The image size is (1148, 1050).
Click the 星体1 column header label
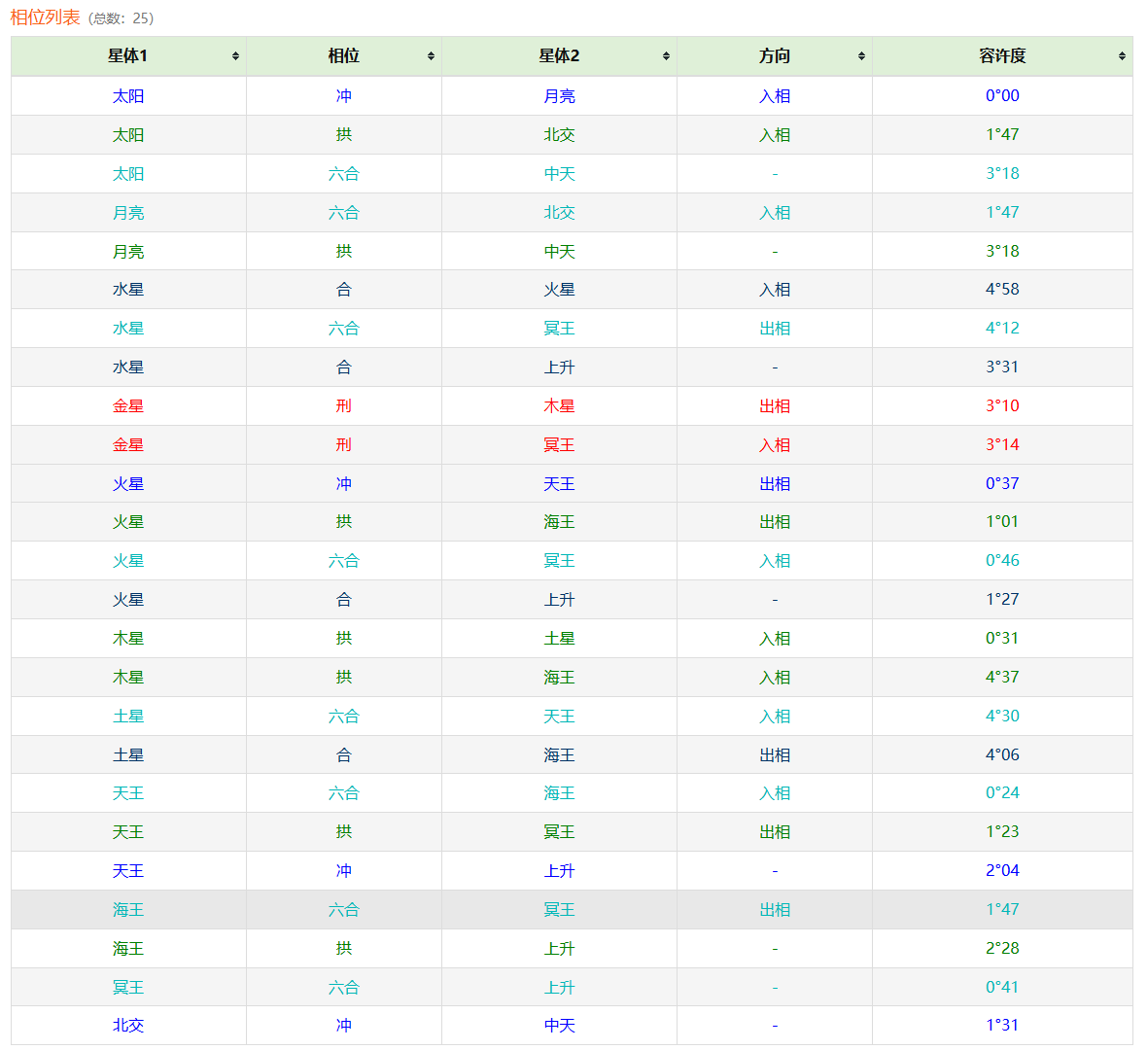pos(127,56)
